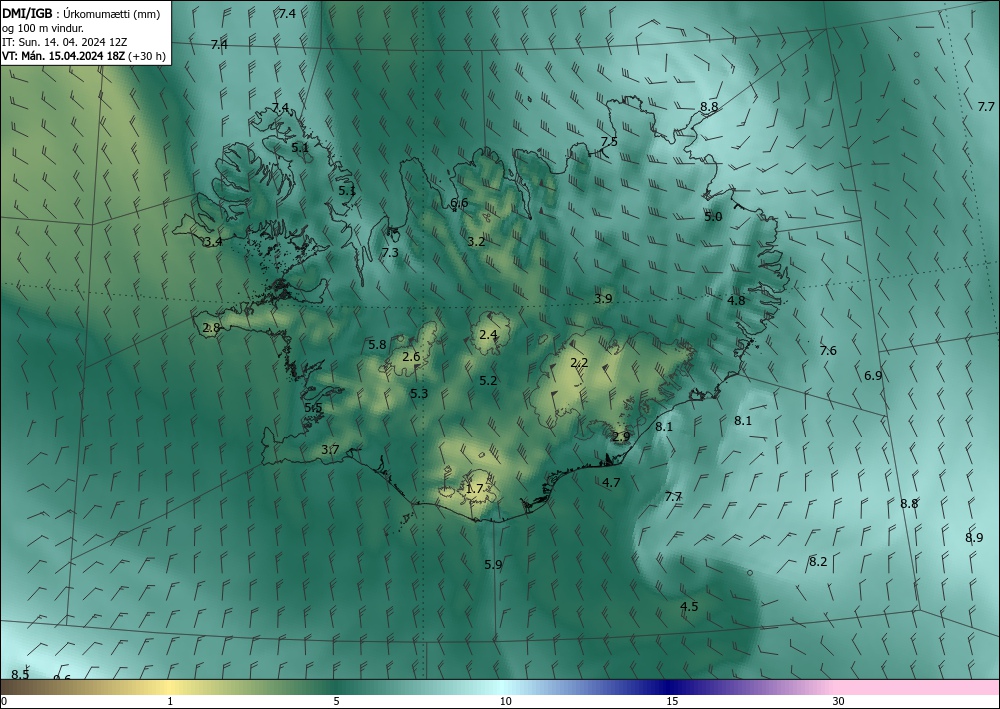Click the '(+30 h)' forecast offset text

click(x=147, y=56)
